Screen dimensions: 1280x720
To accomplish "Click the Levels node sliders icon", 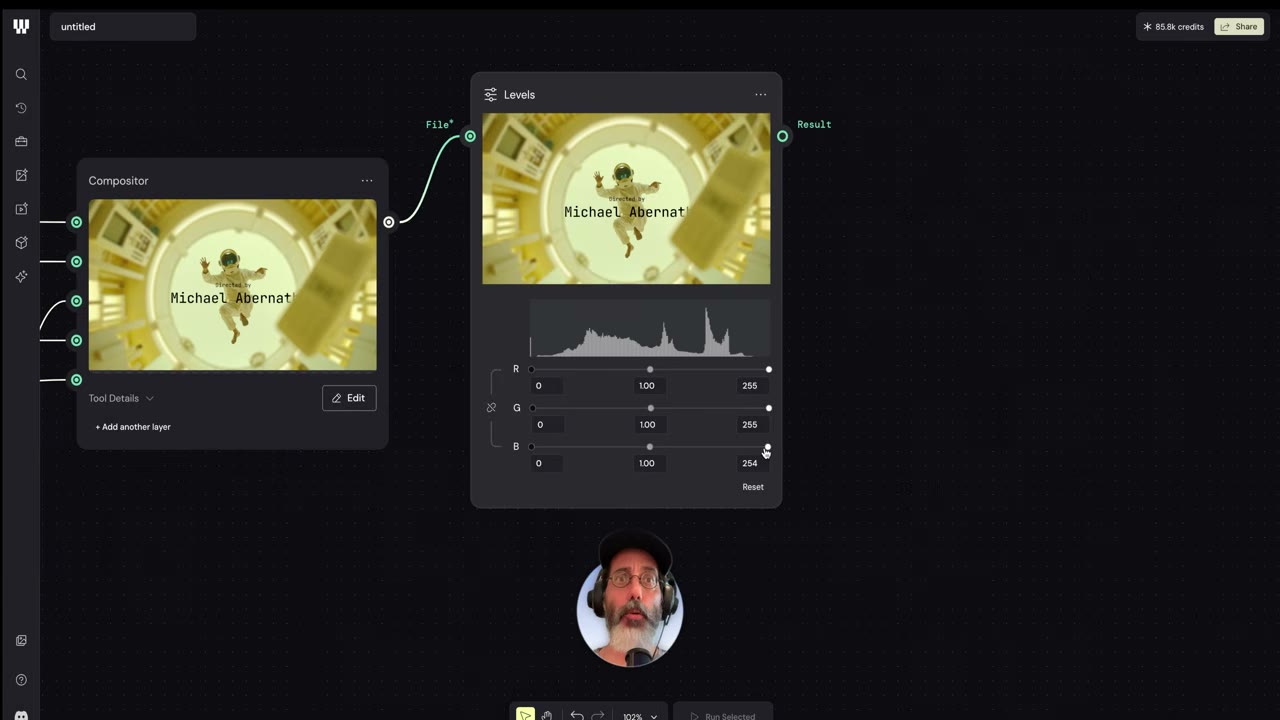I will click(x=490, y=95).
